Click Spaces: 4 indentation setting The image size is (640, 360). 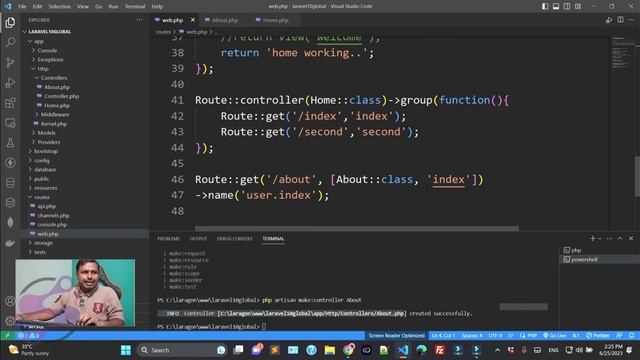(x=472, y=336)
